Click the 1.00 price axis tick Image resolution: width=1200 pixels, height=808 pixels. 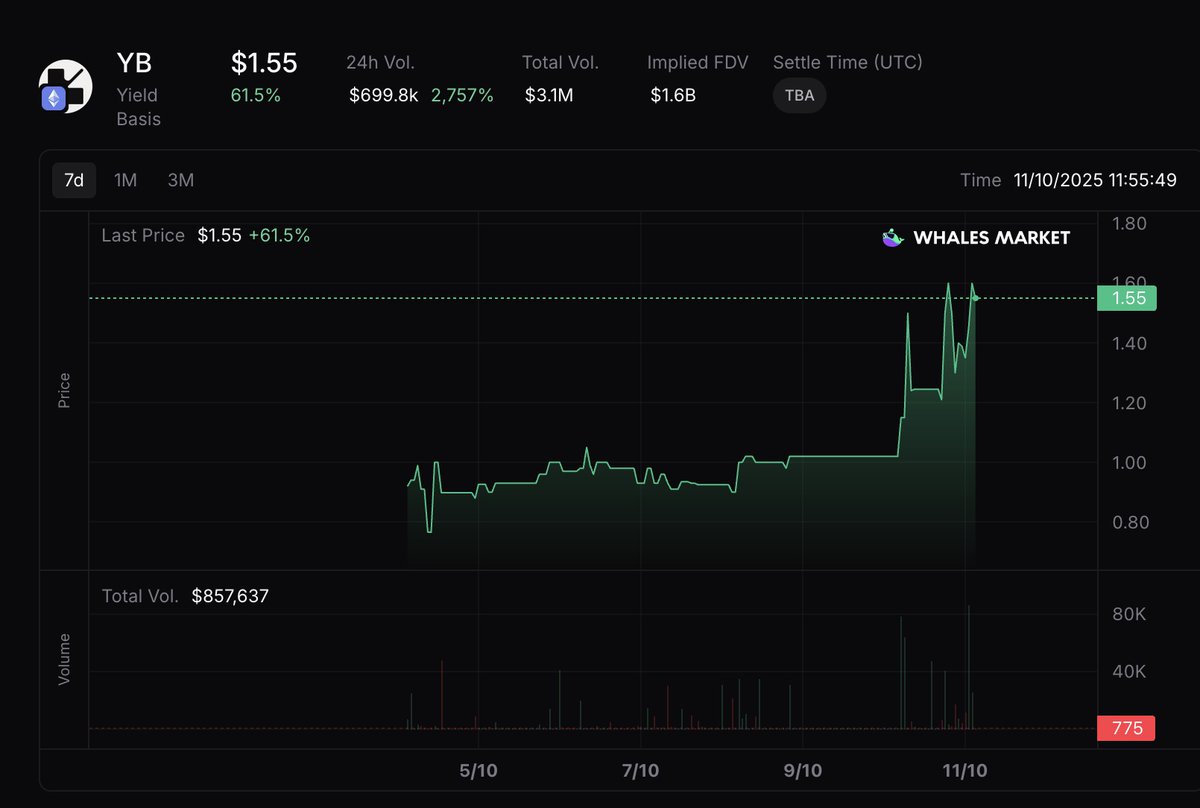pyautogui.click(x=1129, y=463)
